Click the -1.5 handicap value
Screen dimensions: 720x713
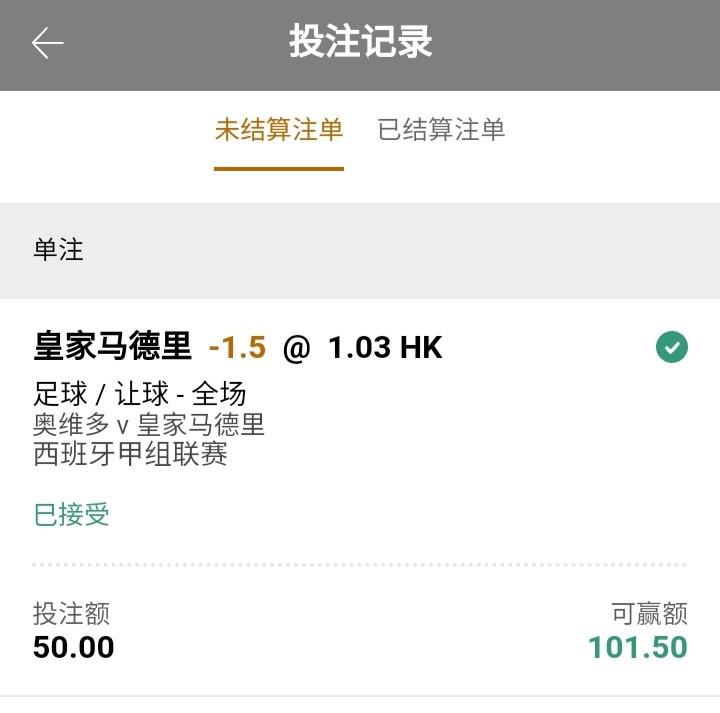pyautogui.click(x=238, y=347)
